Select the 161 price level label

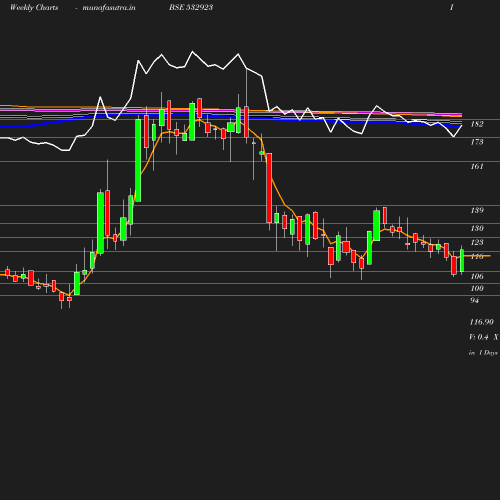pos(477,166)
